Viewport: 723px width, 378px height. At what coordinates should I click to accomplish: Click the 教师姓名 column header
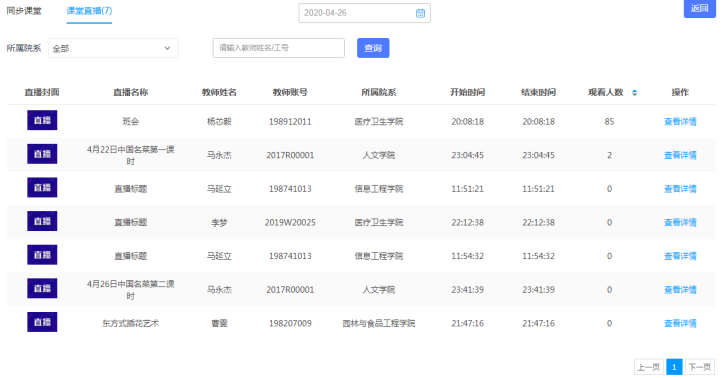(219, 92)
